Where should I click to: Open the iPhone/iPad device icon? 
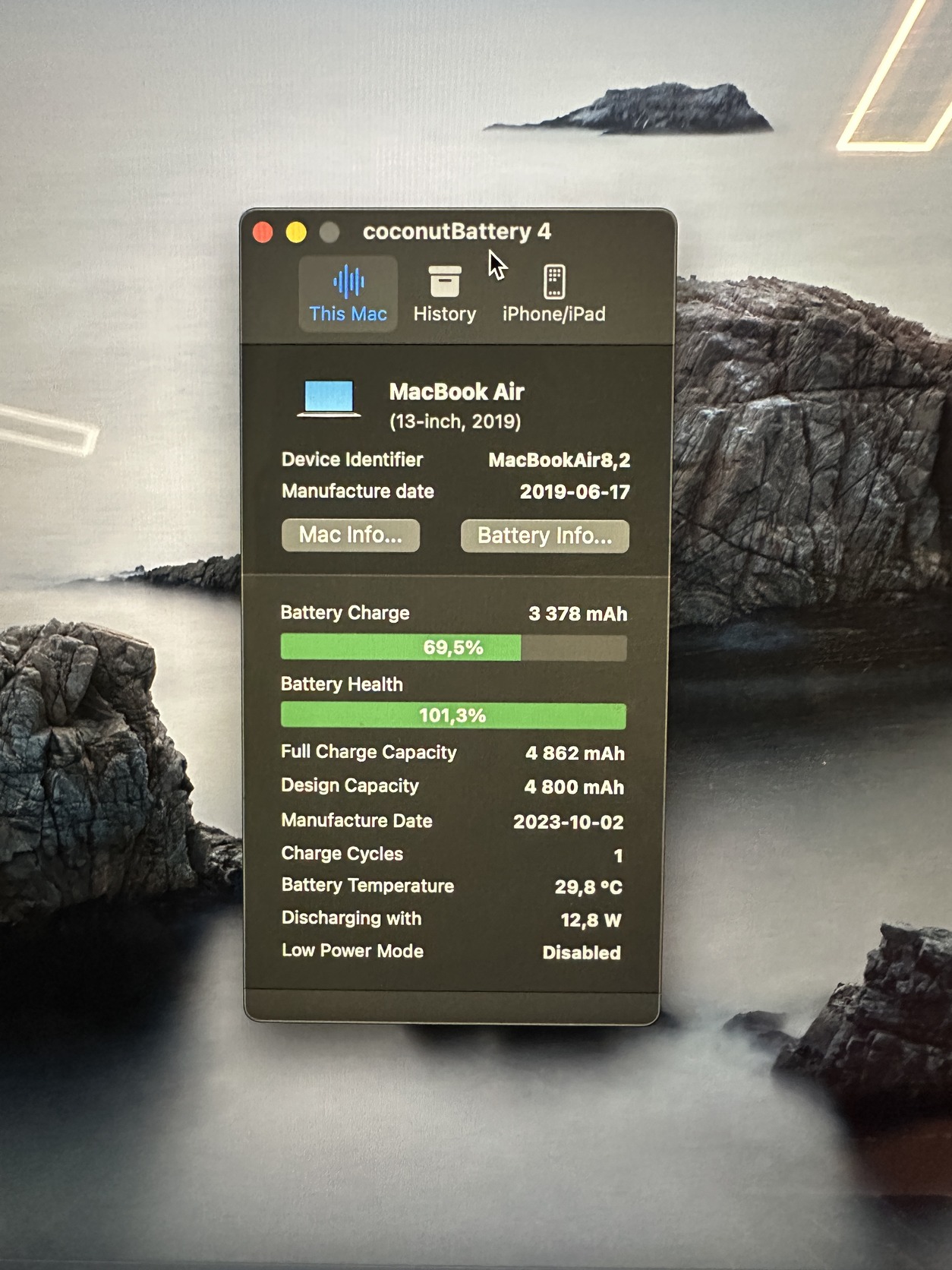tap(554, 282)
